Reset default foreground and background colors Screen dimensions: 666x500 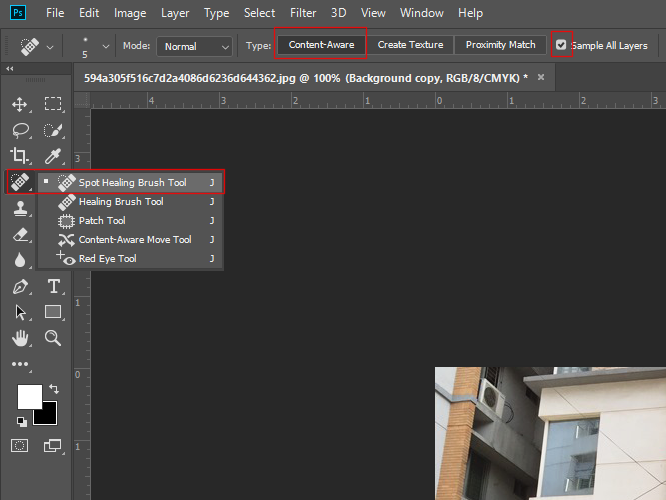pyautogui.click(x=22, y=421)
